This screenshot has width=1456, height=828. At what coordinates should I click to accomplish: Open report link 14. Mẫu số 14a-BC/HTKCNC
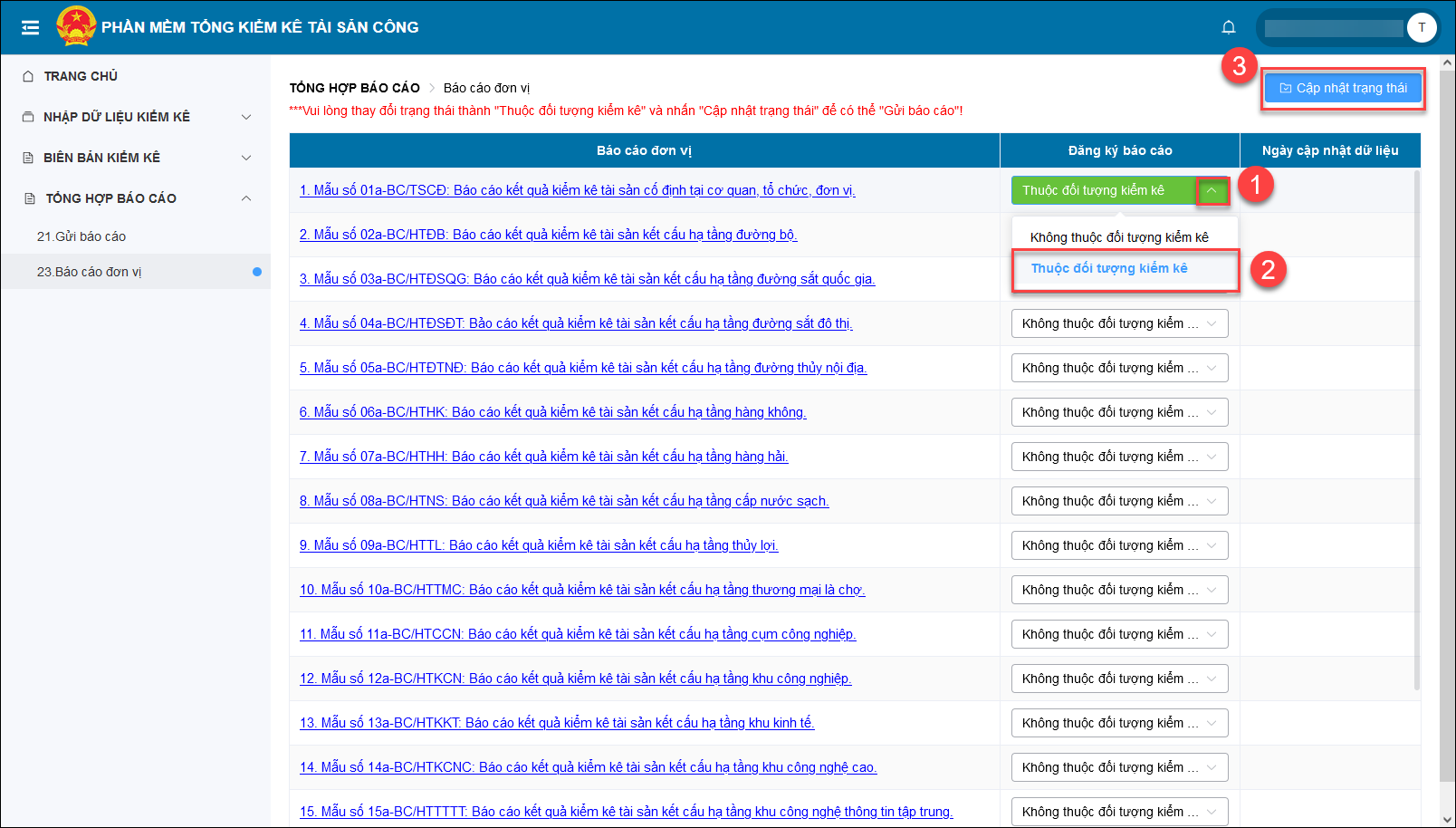[x=589, y=767]
